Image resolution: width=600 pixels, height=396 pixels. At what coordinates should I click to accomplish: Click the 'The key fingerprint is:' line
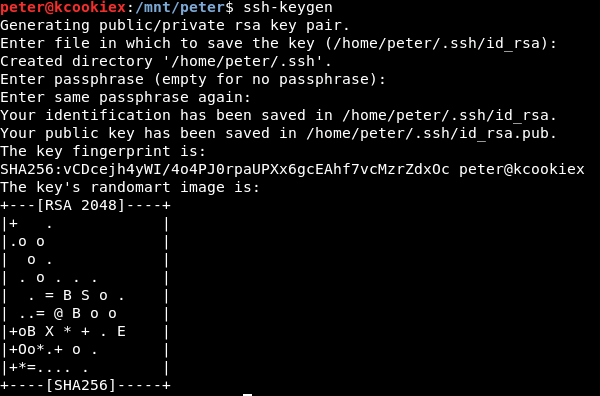click(103, 151)
